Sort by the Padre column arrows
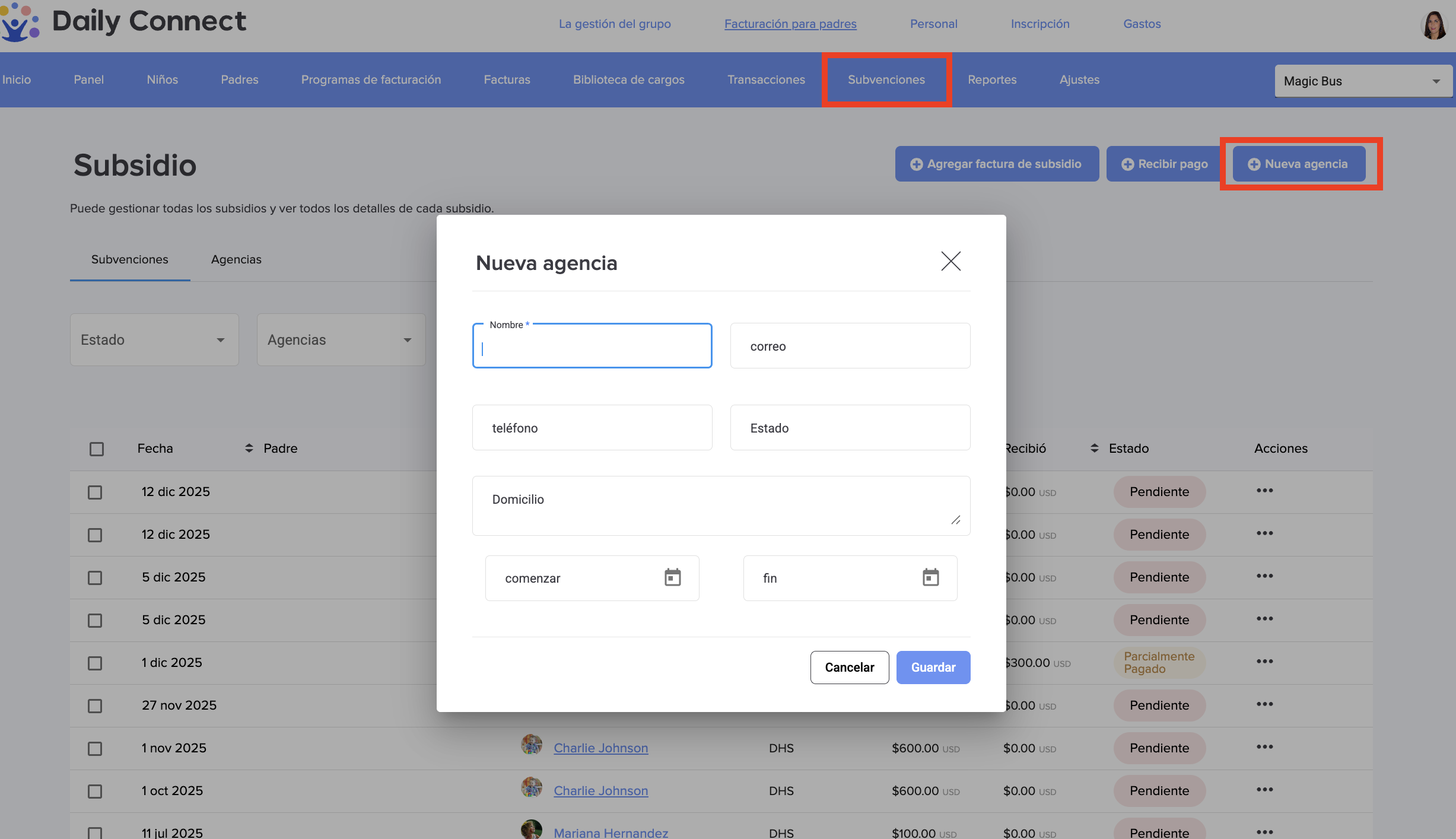 [249, 449]
